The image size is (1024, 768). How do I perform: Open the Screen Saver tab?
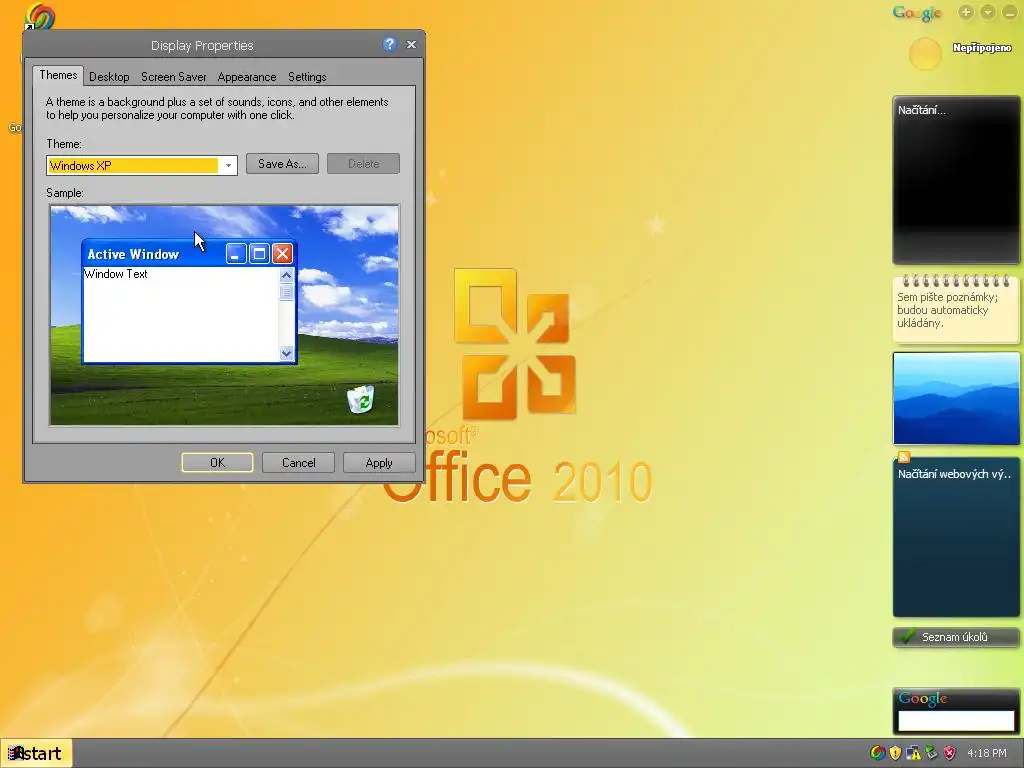click(x=174, y=77)
